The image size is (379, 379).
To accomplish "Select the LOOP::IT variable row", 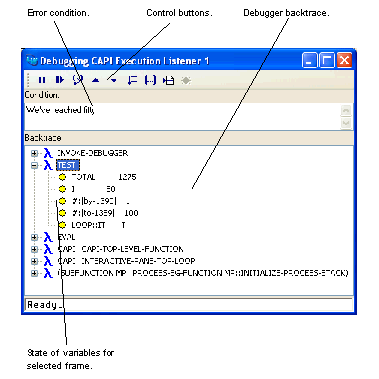I will click(92, 225).
